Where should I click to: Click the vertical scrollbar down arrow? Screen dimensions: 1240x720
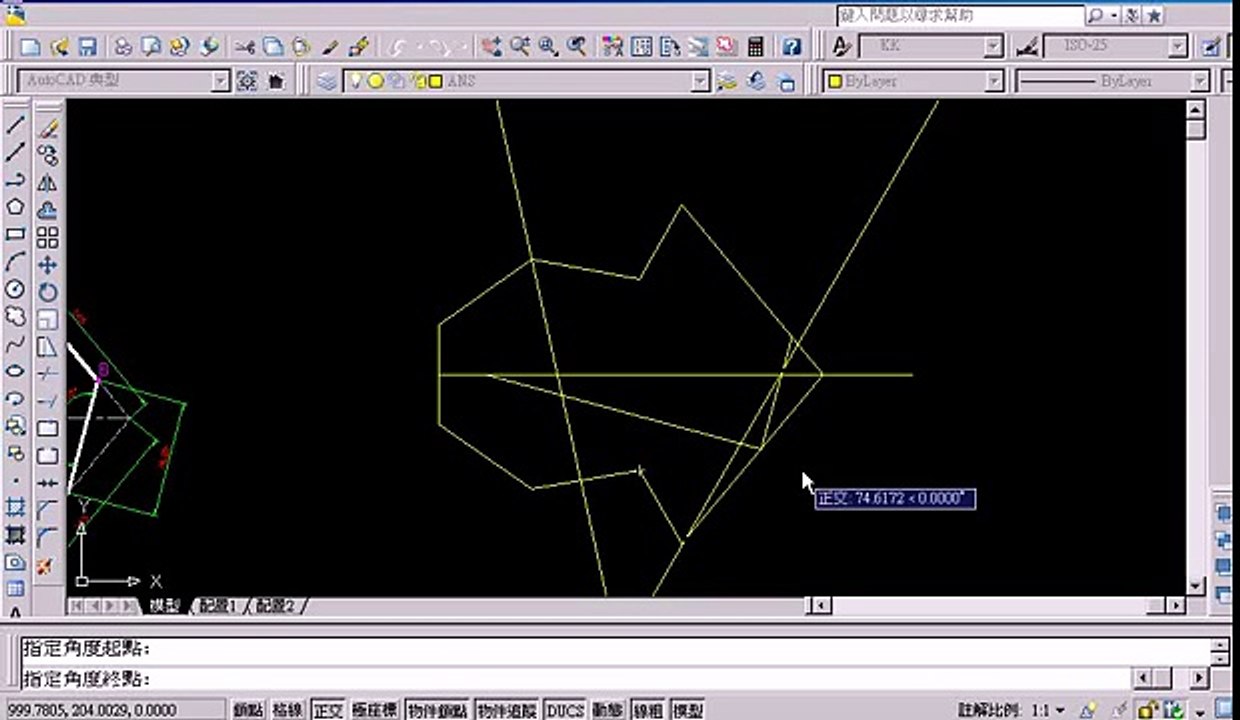(x=1195, y=585)
